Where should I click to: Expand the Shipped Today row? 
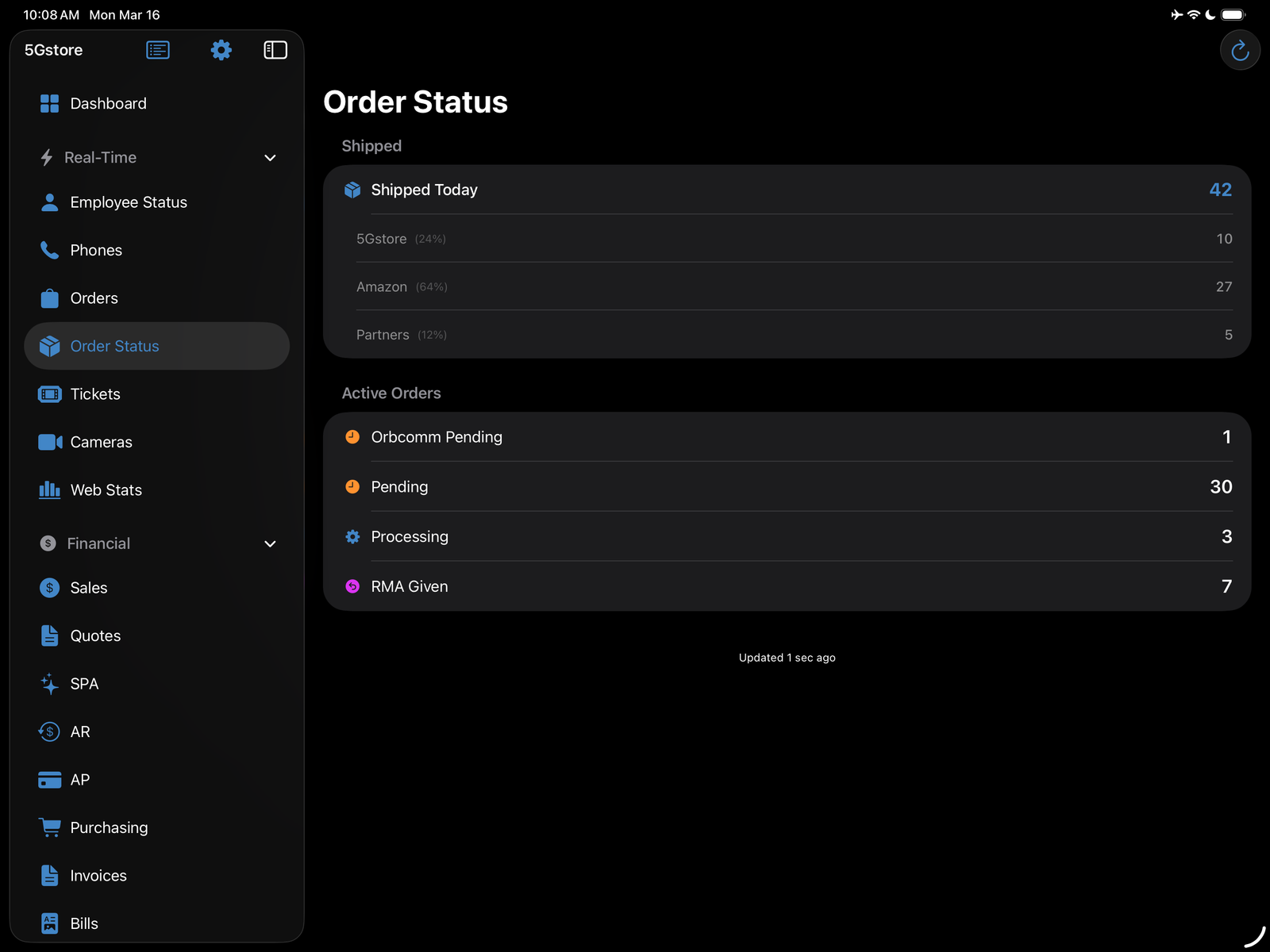pos(786,190)
